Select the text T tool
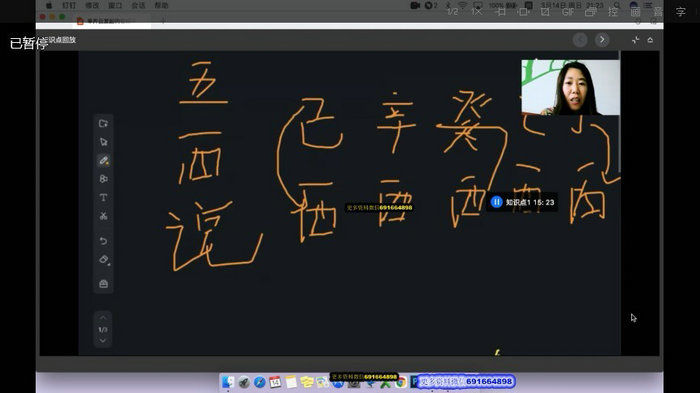Screen dimensions: 700x393 pos(103,197)
